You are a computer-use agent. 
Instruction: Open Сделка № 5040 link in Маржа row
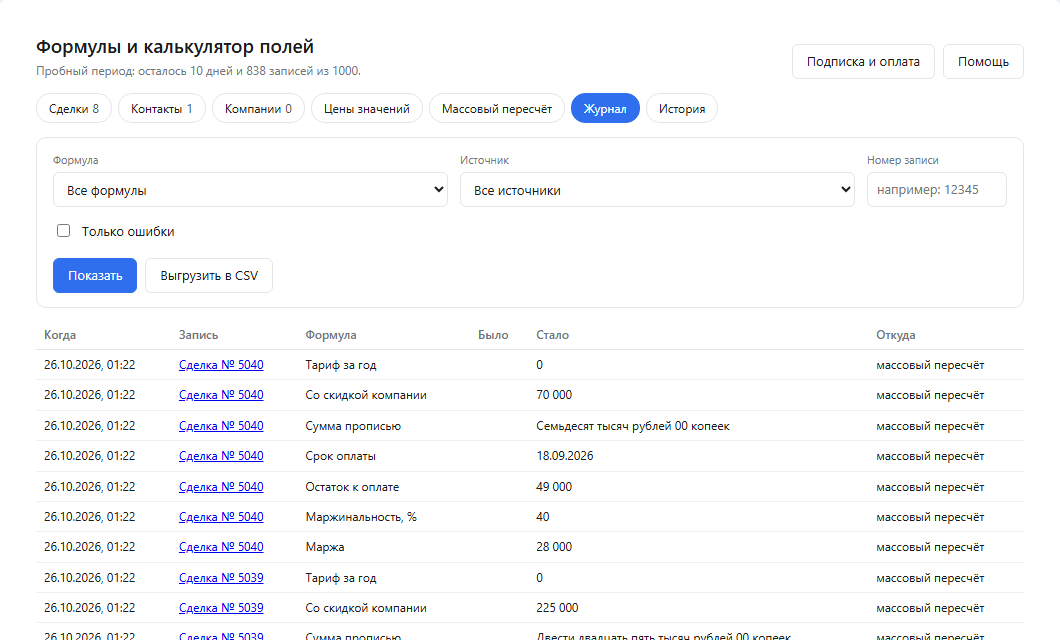(x=221, y=547)
